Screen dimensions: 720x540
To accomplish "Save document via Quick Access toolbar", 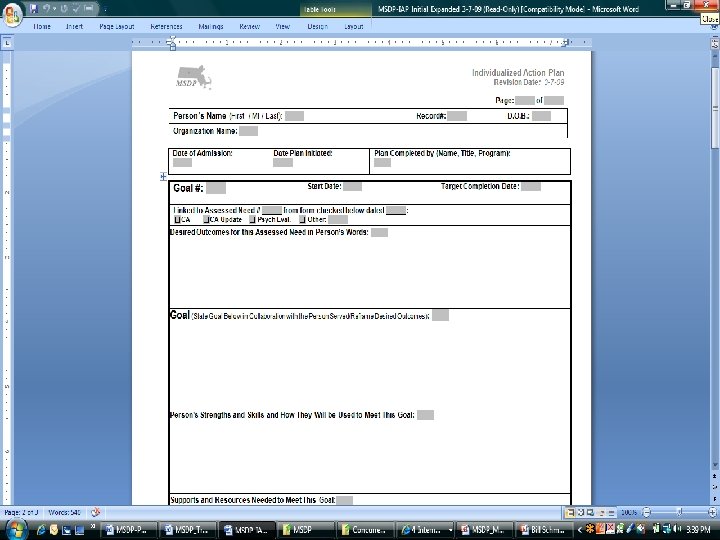I will (34, 8).
